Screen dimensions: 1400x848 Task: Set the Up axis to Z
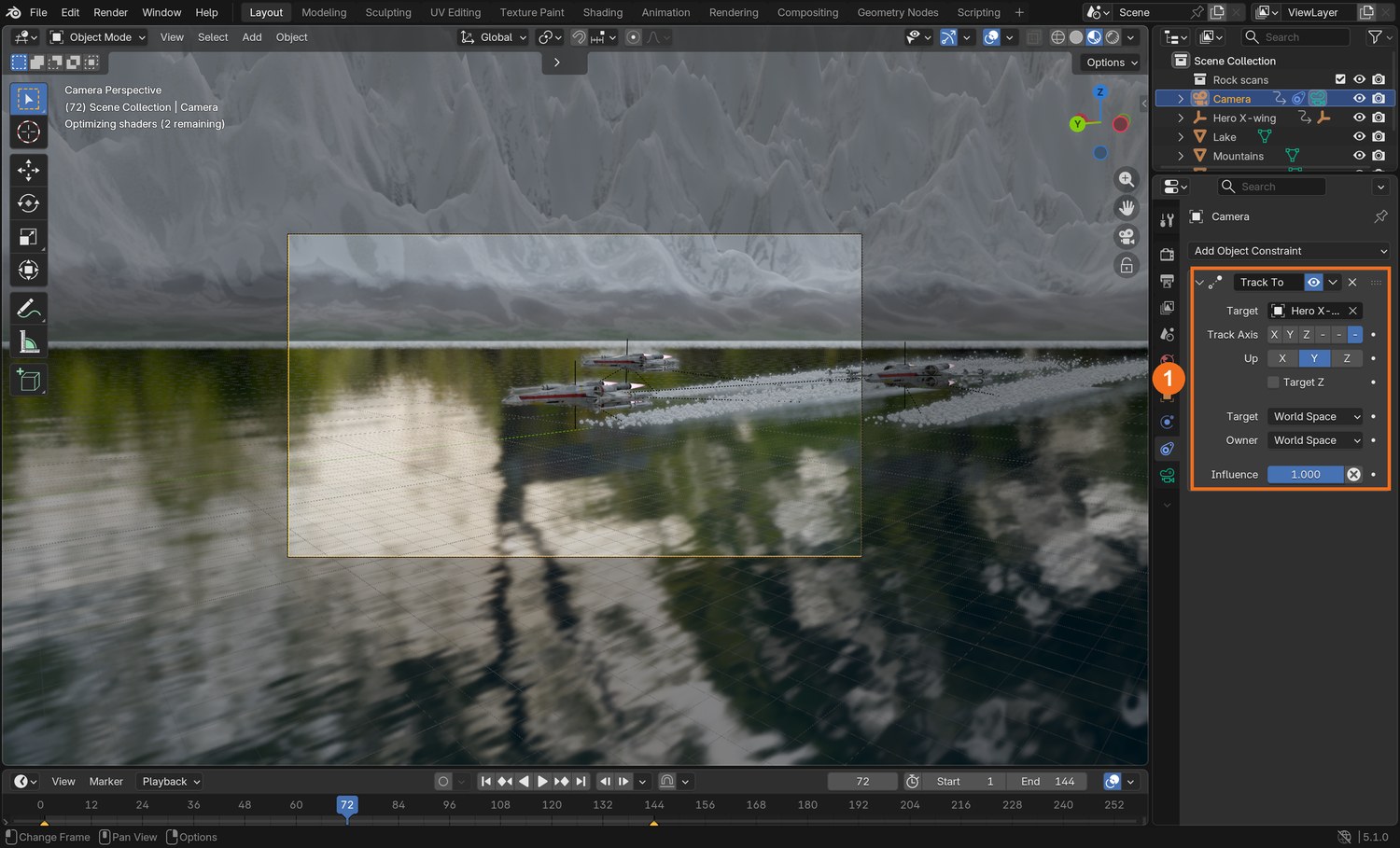[x=1346, y=358]
